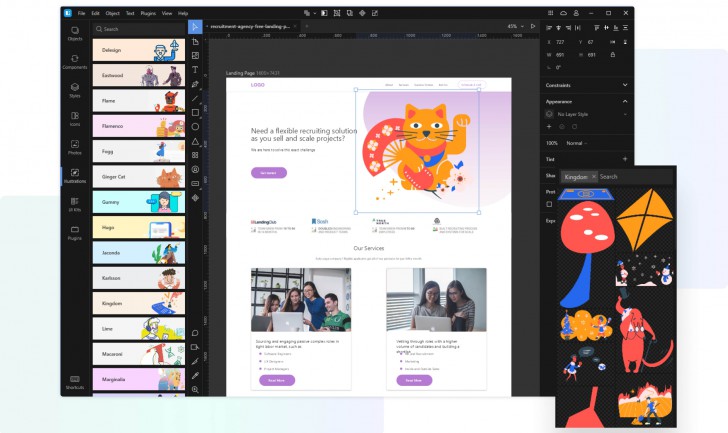Click the create component diamond icon

coord(362,13)
